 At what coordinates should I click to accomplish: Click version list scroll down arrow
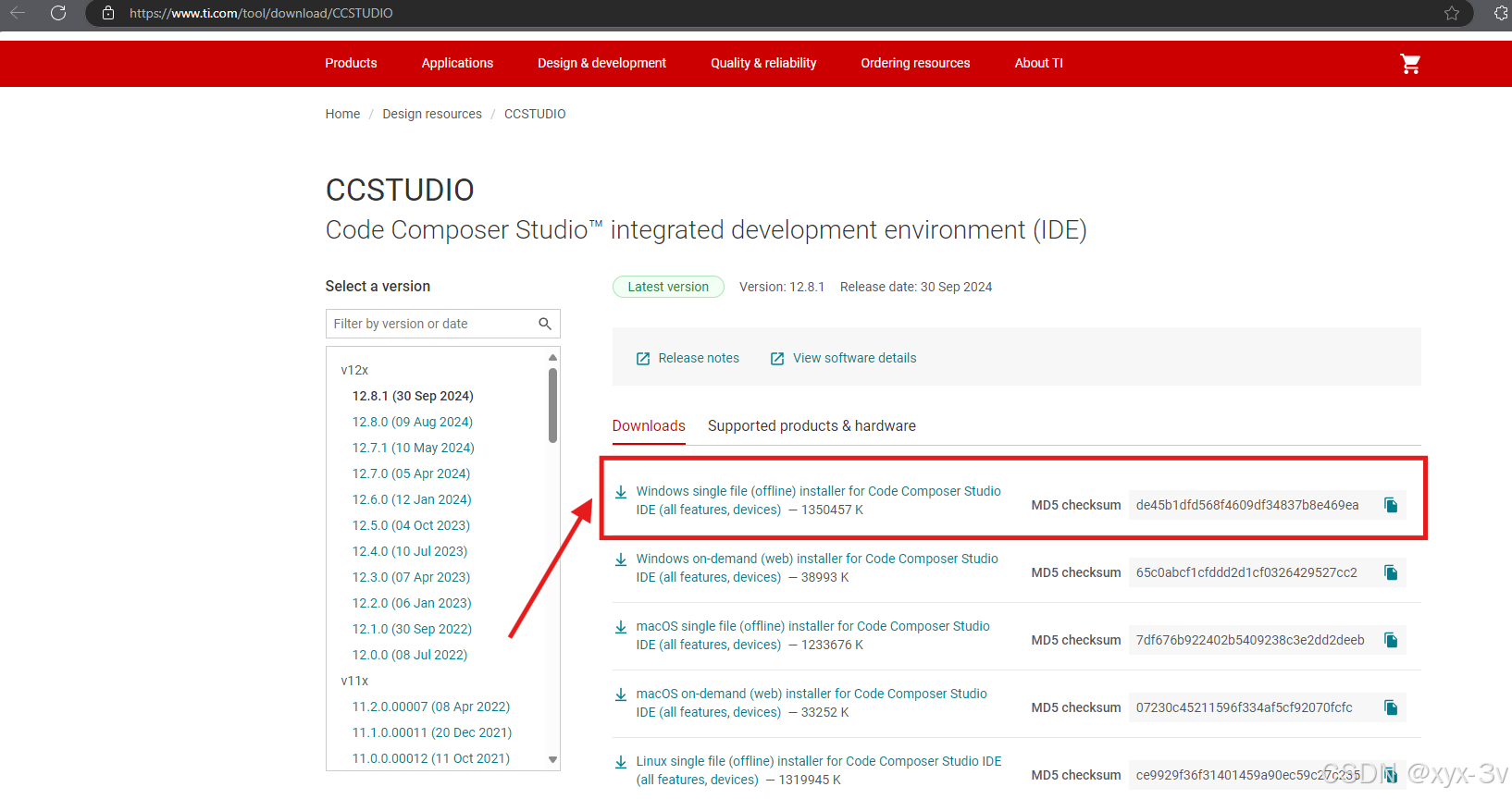coord(552,760)
